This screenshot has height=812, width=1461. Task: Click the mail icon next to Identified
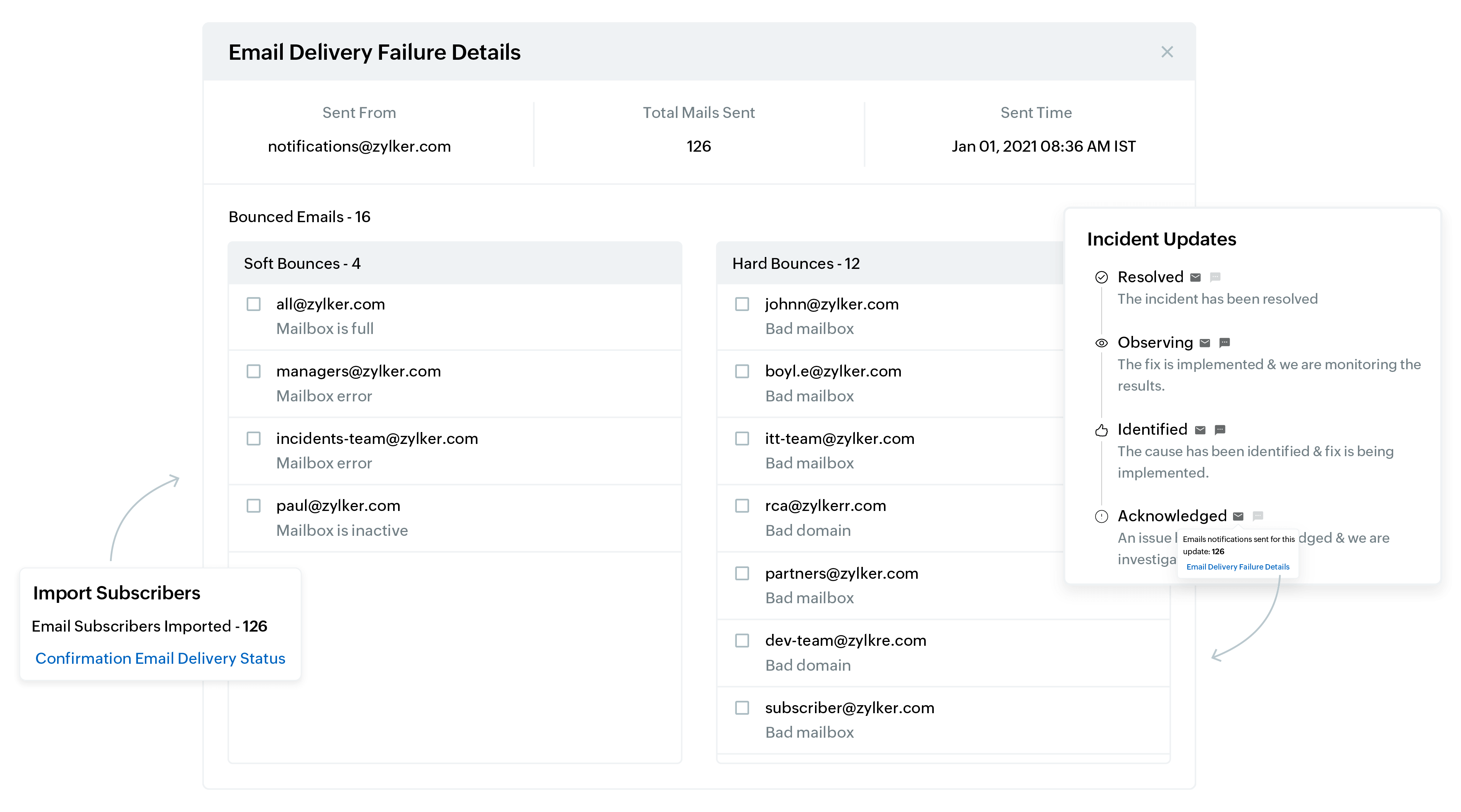coord(1200,430)
